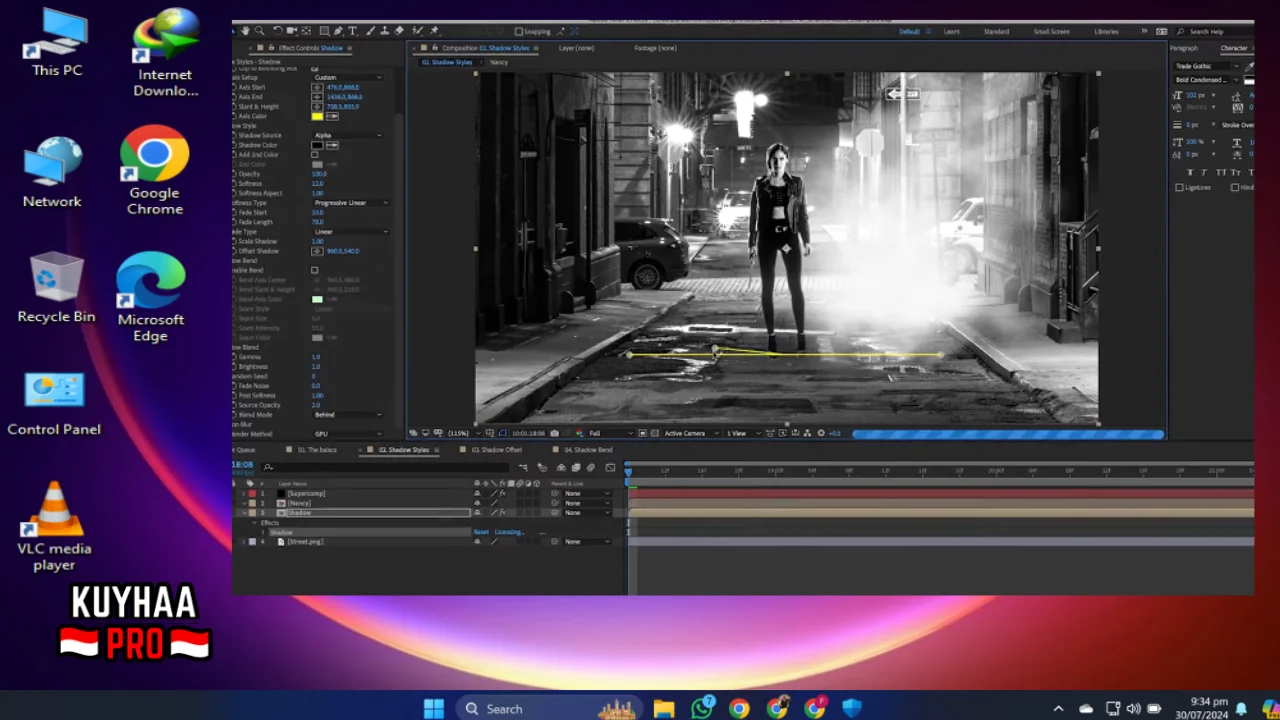
Task: Switch to the Libraries workspace
Action: point(1106,32)
